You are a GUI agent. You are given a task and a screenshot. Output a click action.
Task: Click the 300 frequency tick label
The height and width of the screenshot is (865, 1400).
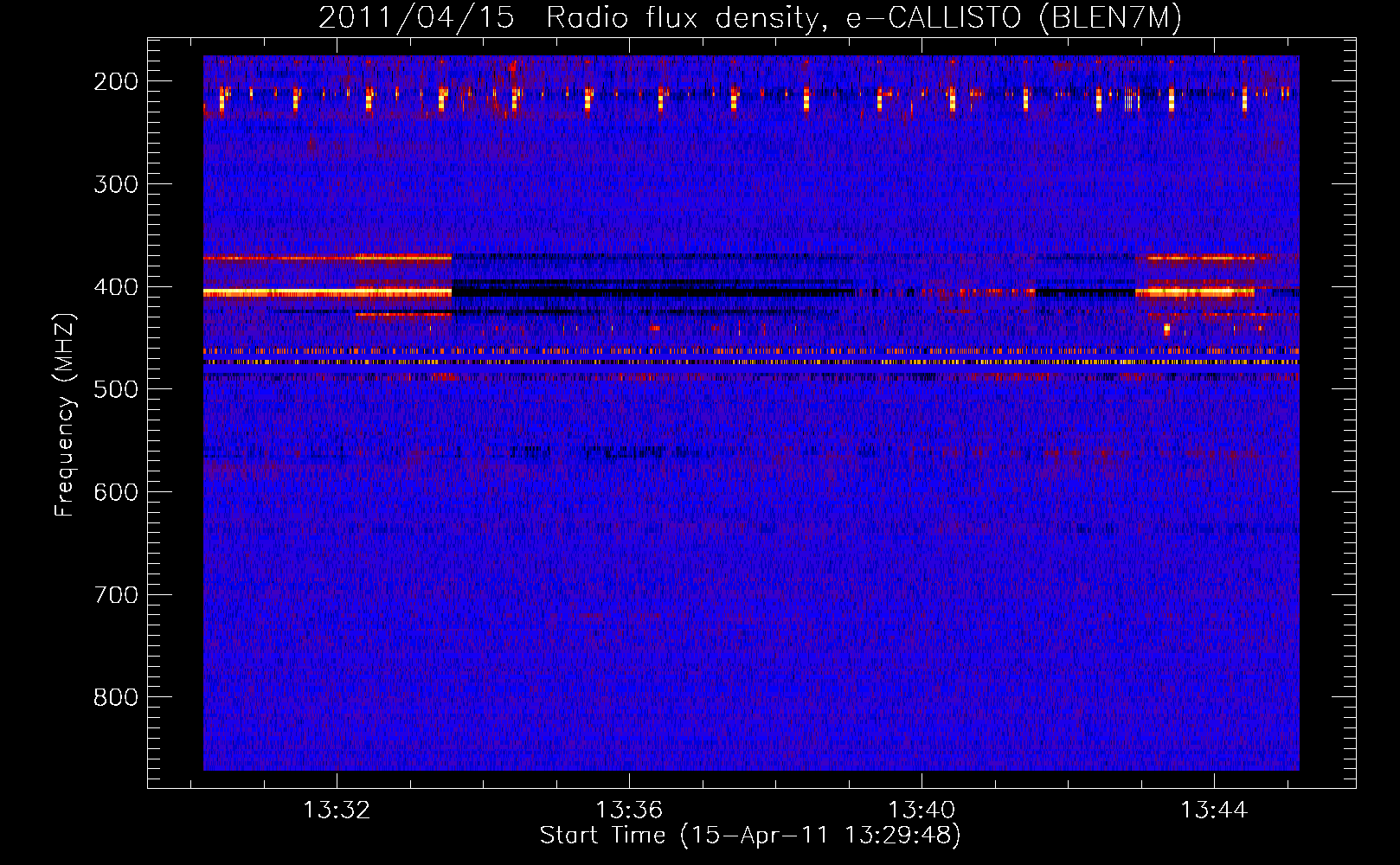click(116, 184)
